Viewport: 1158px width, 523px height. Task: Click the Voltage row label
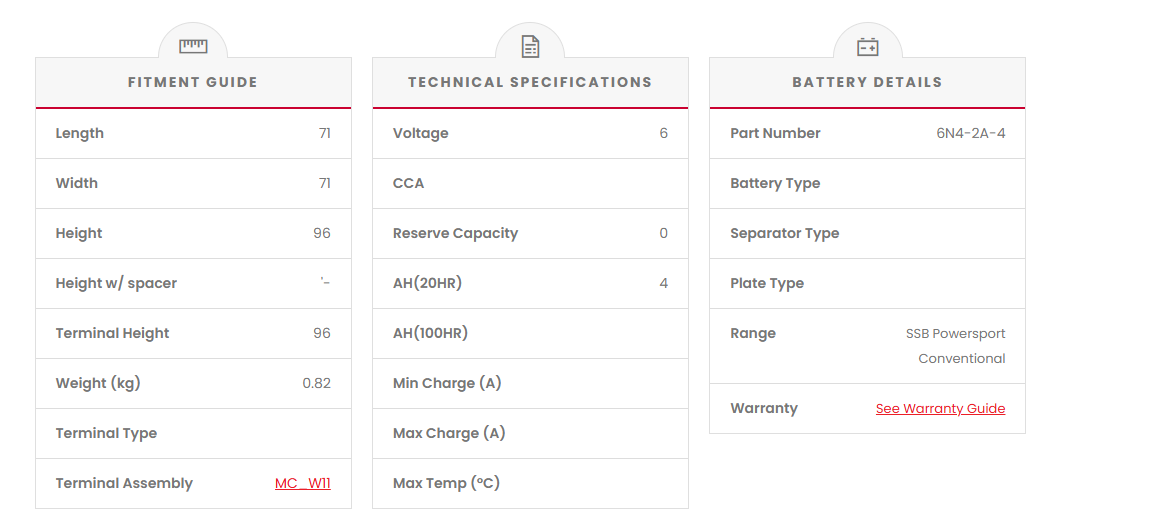(420, 134)
